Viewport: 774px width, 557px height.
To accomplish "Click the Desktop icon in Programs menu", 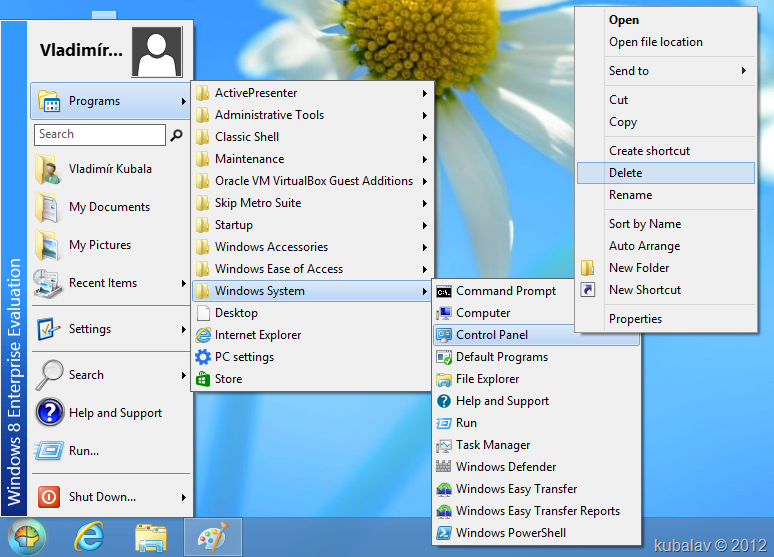I will click(x=203, y=313).
